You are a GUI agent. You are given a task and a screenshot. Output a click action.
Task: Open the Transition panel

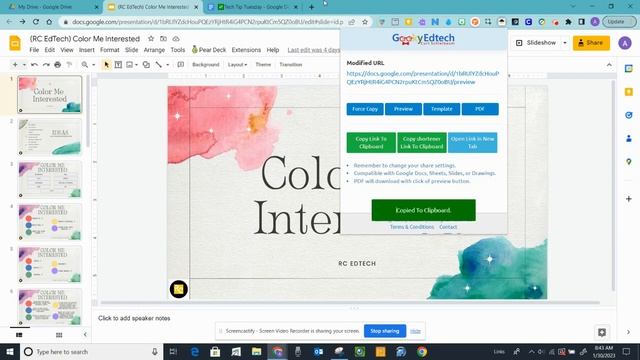tap(291, 64)
